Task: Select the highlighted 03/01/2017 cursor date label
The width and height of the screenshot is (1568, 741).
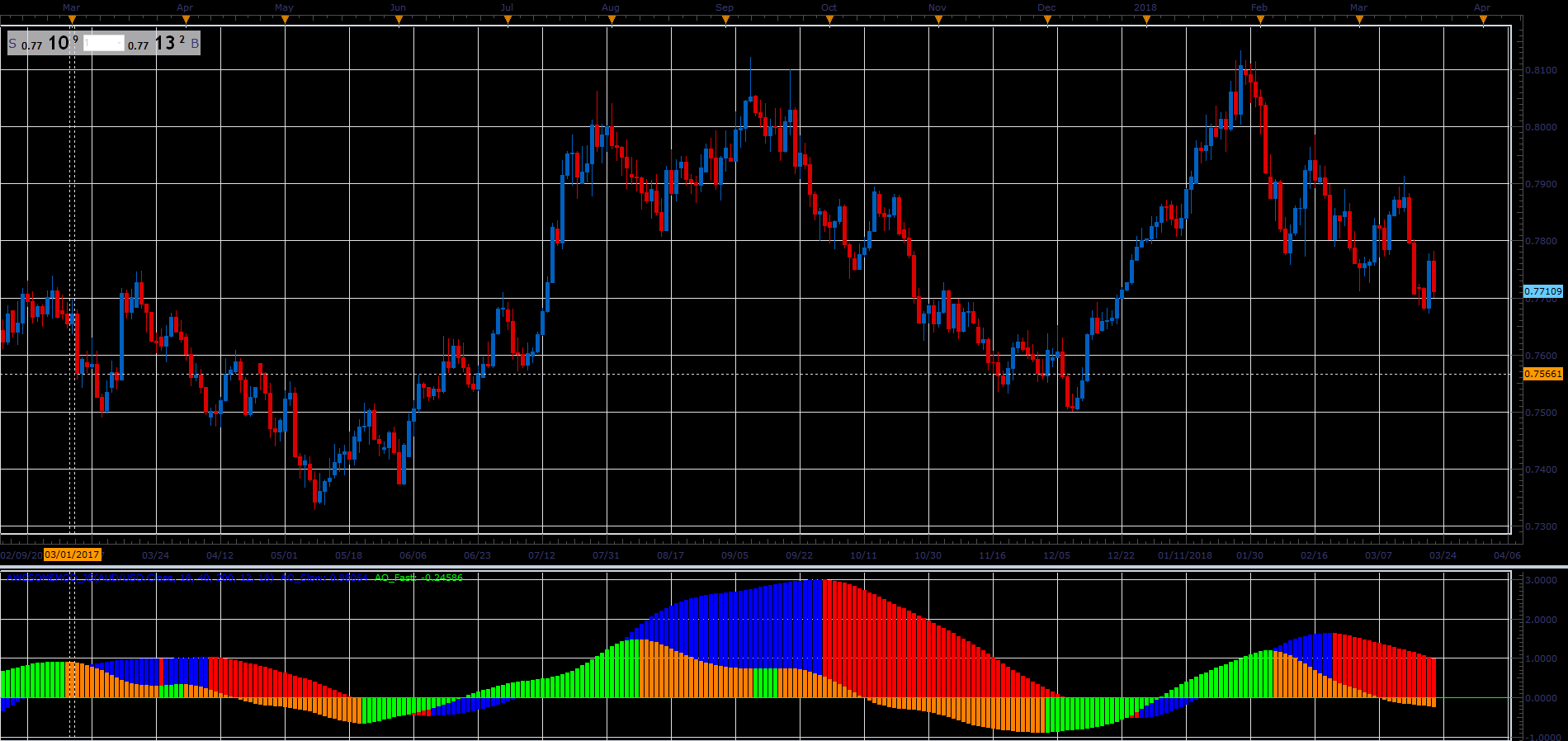Action: (73, 555)
